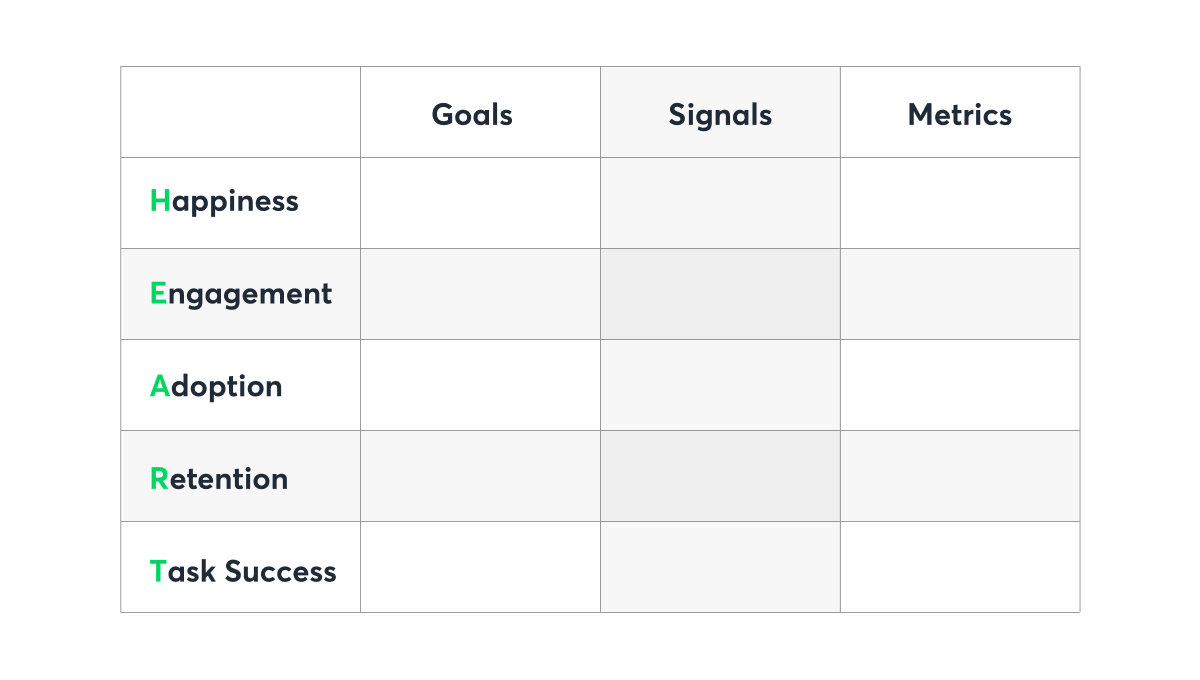Click the Retention row label
Screen dimensions: 1200x680
point(220,478)
